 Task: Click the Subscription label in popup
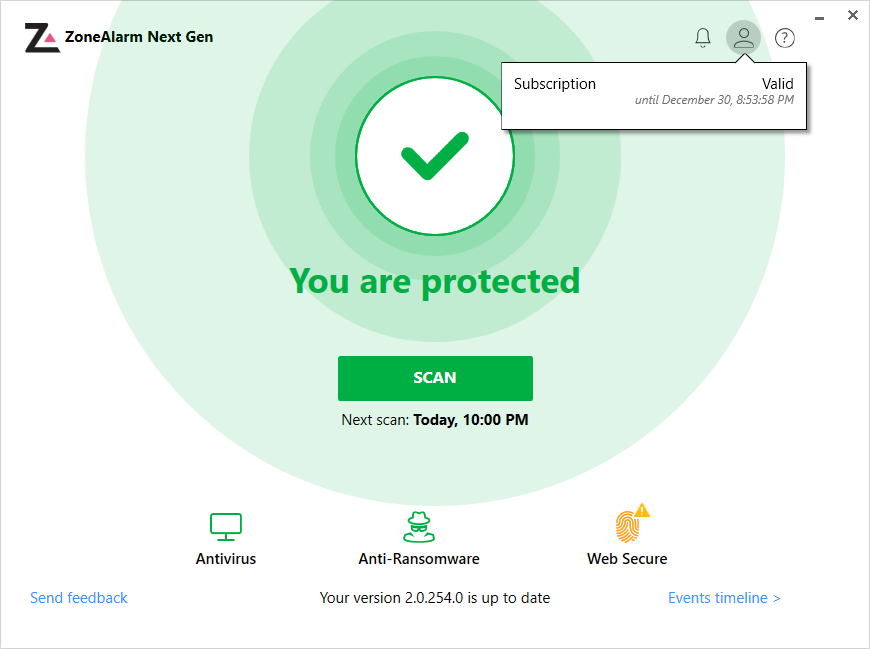click(555, 84)
